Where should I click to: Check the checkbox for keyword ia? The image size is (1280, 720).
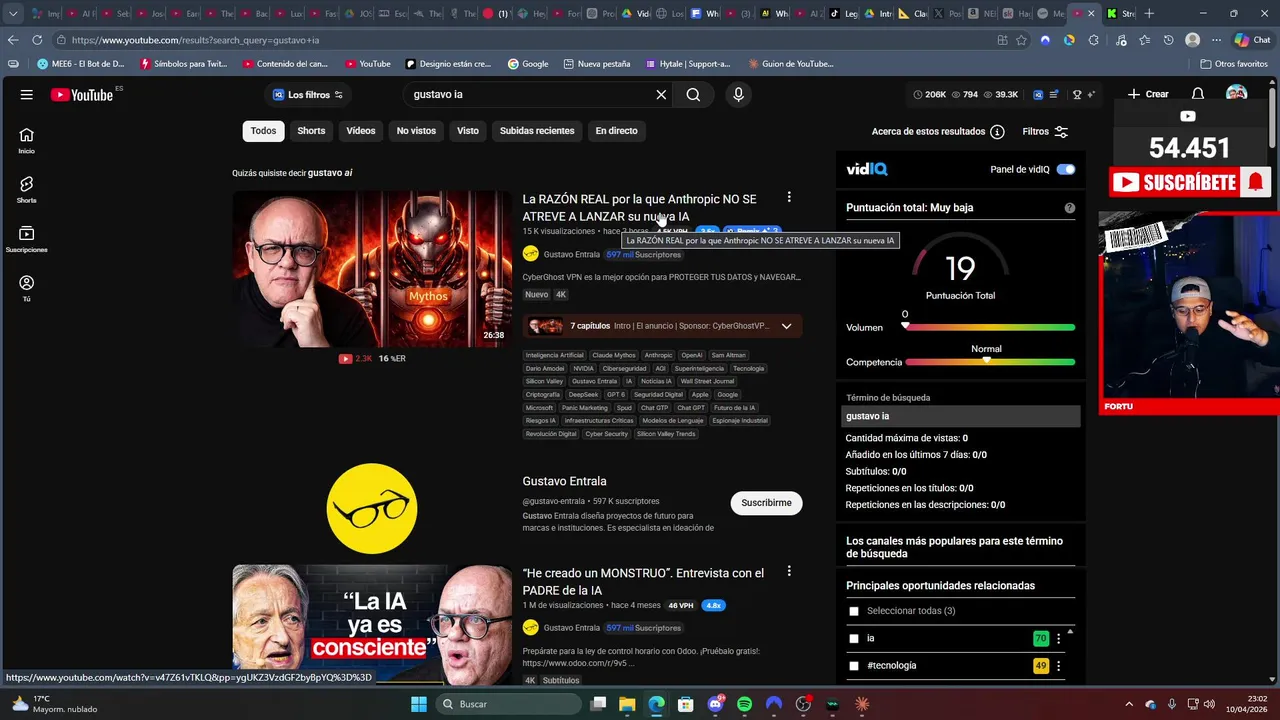pos(854,638)
